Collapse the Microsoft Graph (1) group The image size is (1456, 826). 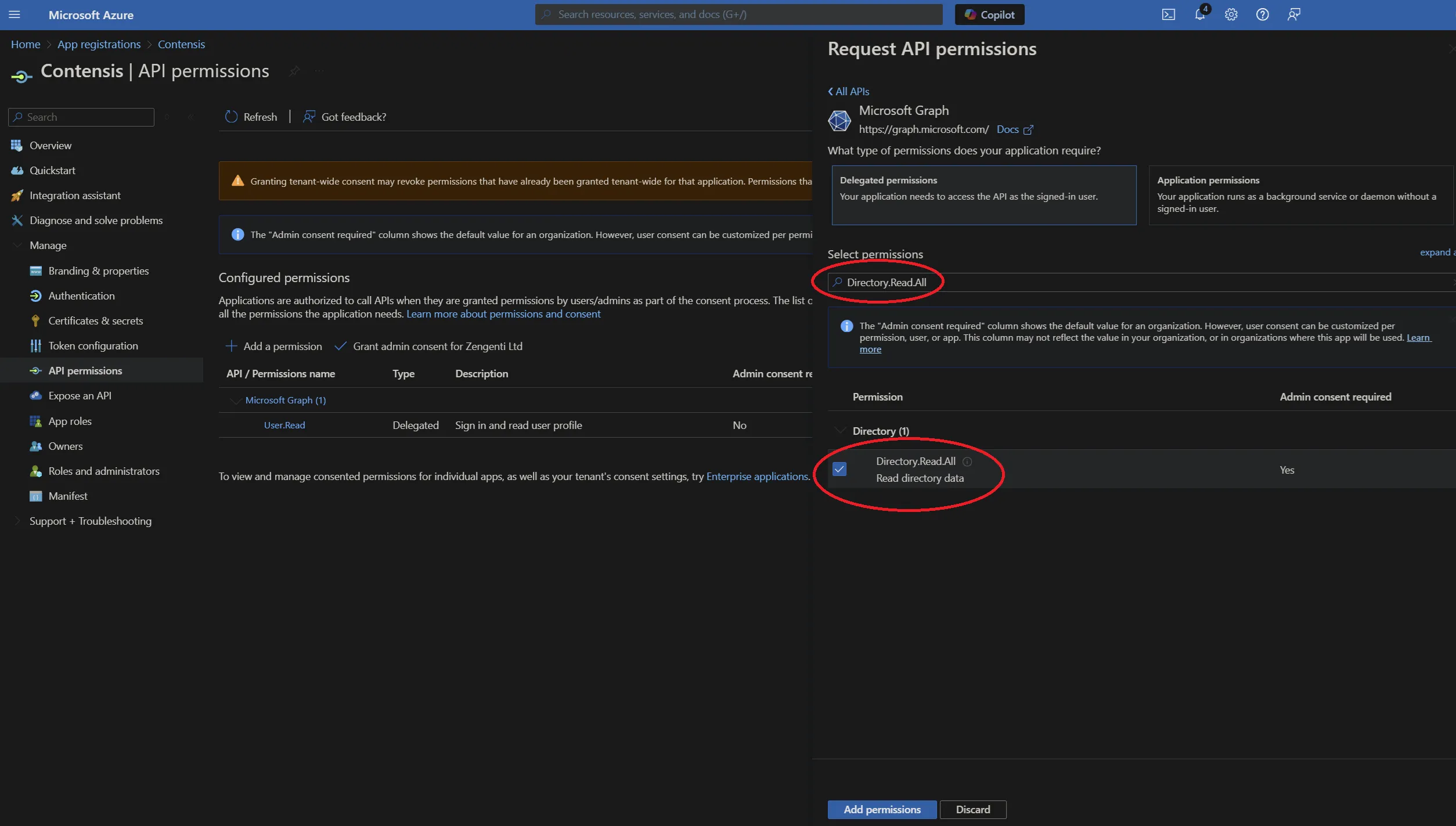coord(235,400)
